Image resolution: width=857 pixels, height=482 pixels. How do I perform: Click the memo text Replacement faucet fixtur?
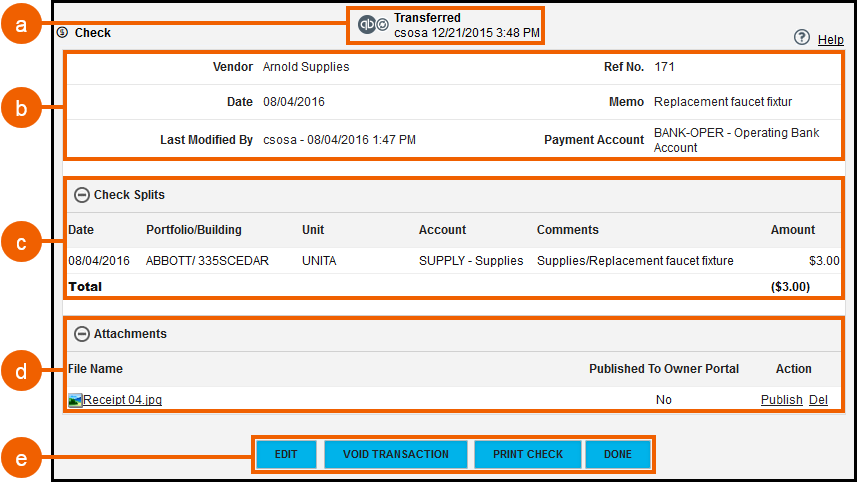point(723,102)
